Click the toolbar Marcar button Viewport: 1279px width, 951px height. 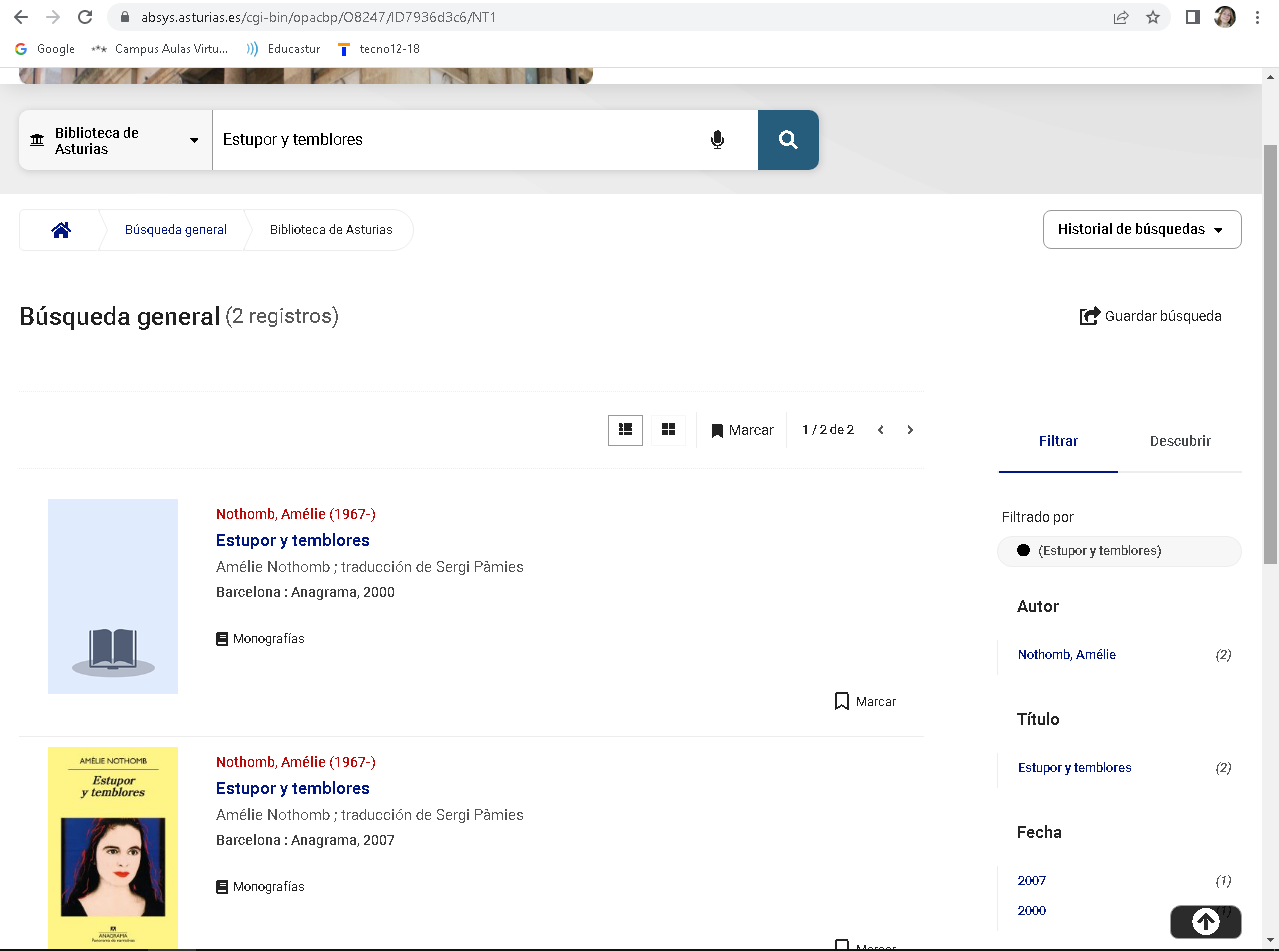(742, 430)
